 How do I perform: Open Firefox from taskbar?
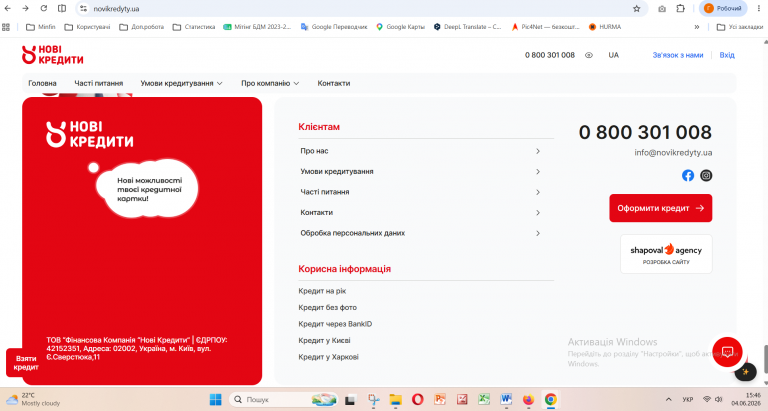tap(528, 399)
